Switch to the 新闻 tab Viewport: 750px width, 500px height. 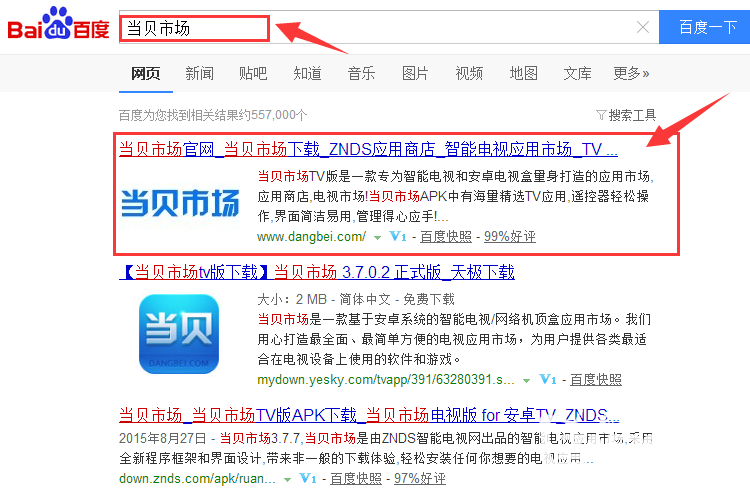[x=199, y=74]
